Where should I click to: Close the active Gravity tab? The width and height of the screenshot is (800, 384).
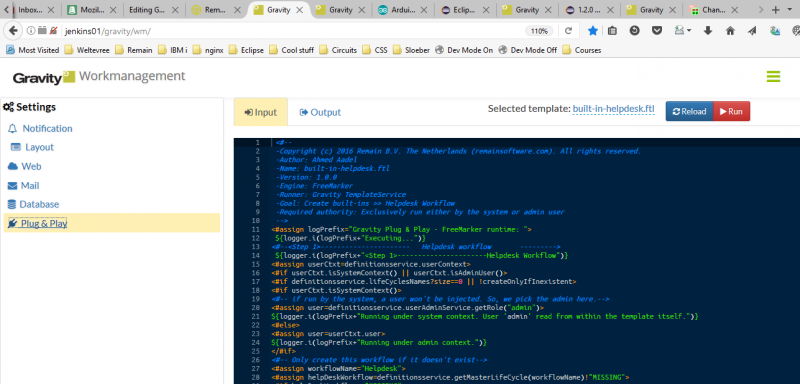[x=299, y=10]
